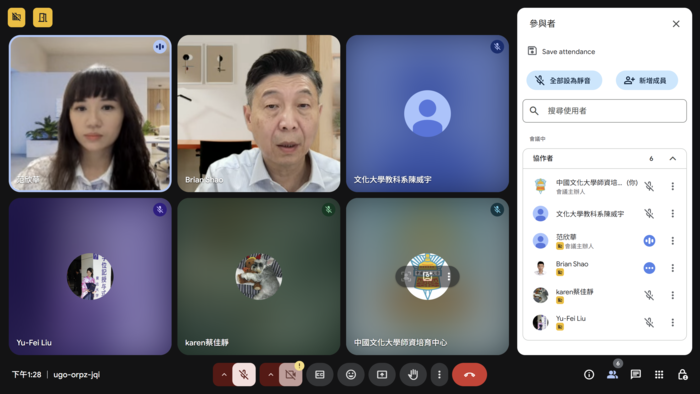Viewport: 700px width, 394px height.
Task: Open more options for 范欣華 row
Action: 673,241
